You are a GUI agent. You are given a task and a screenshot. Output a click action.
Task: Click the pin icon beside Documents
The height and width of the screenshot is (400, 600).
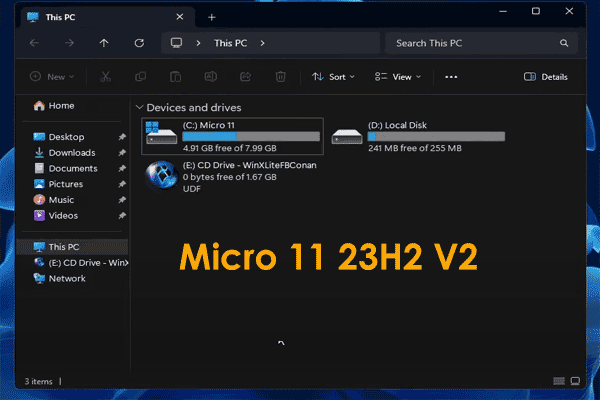122,168
